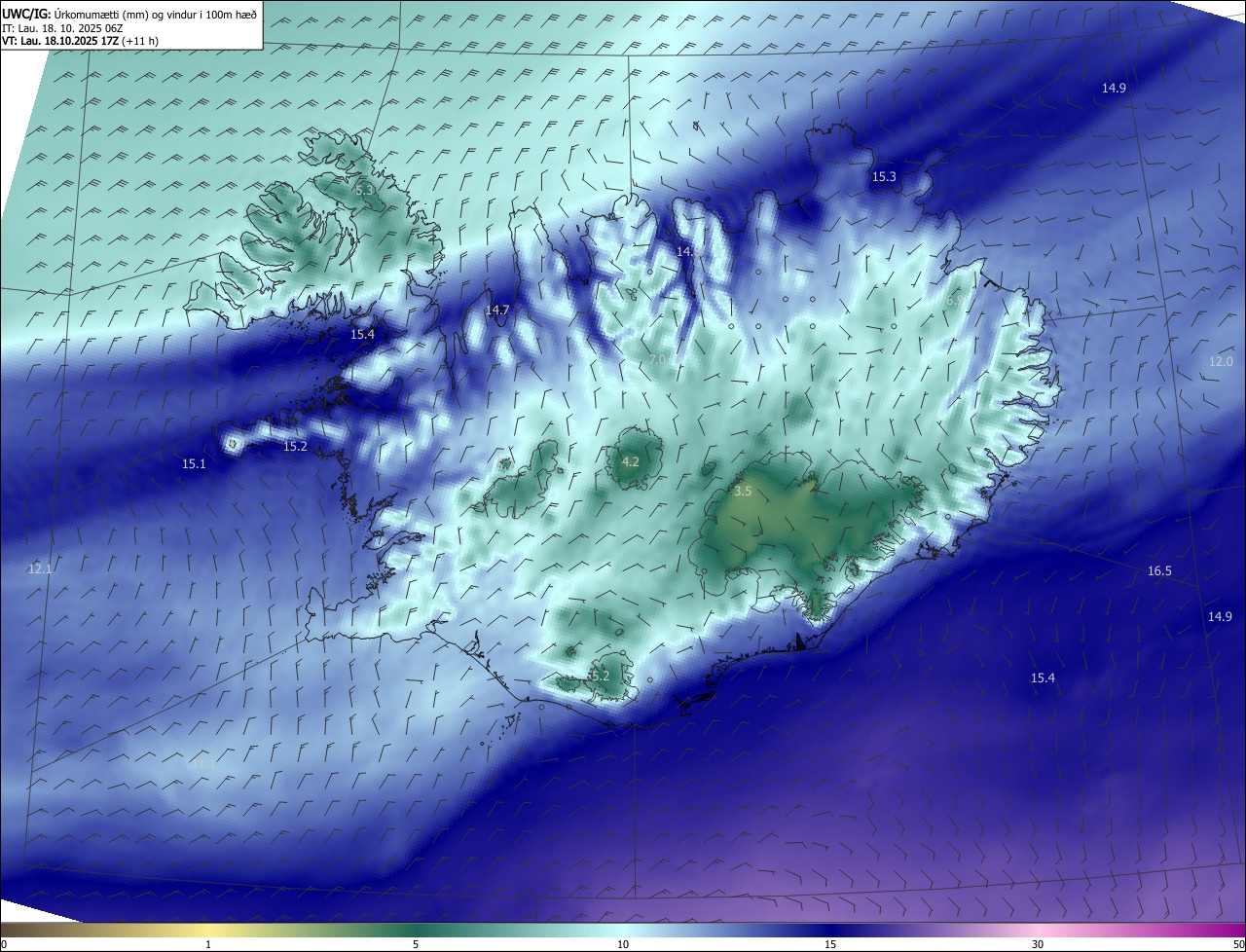Select the 5.3 value over the Westfjords

tap(364, 191)
